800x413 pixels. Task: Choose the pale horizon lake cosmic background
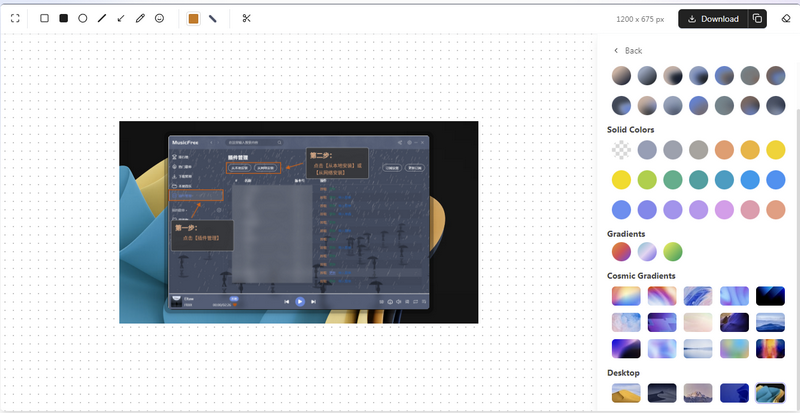point(698,349)
